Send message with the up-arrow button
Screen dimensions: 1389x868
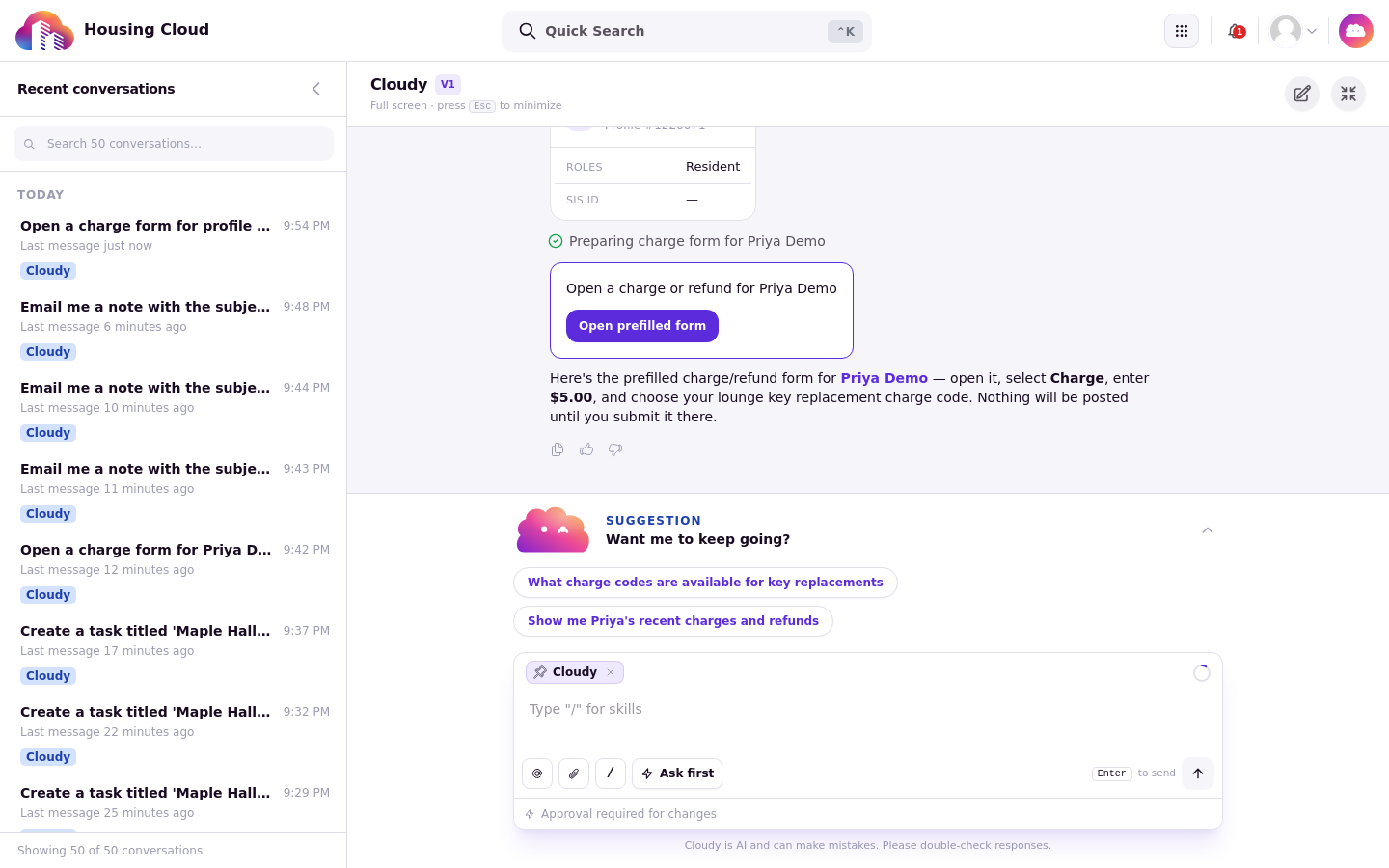(1198, 773)
